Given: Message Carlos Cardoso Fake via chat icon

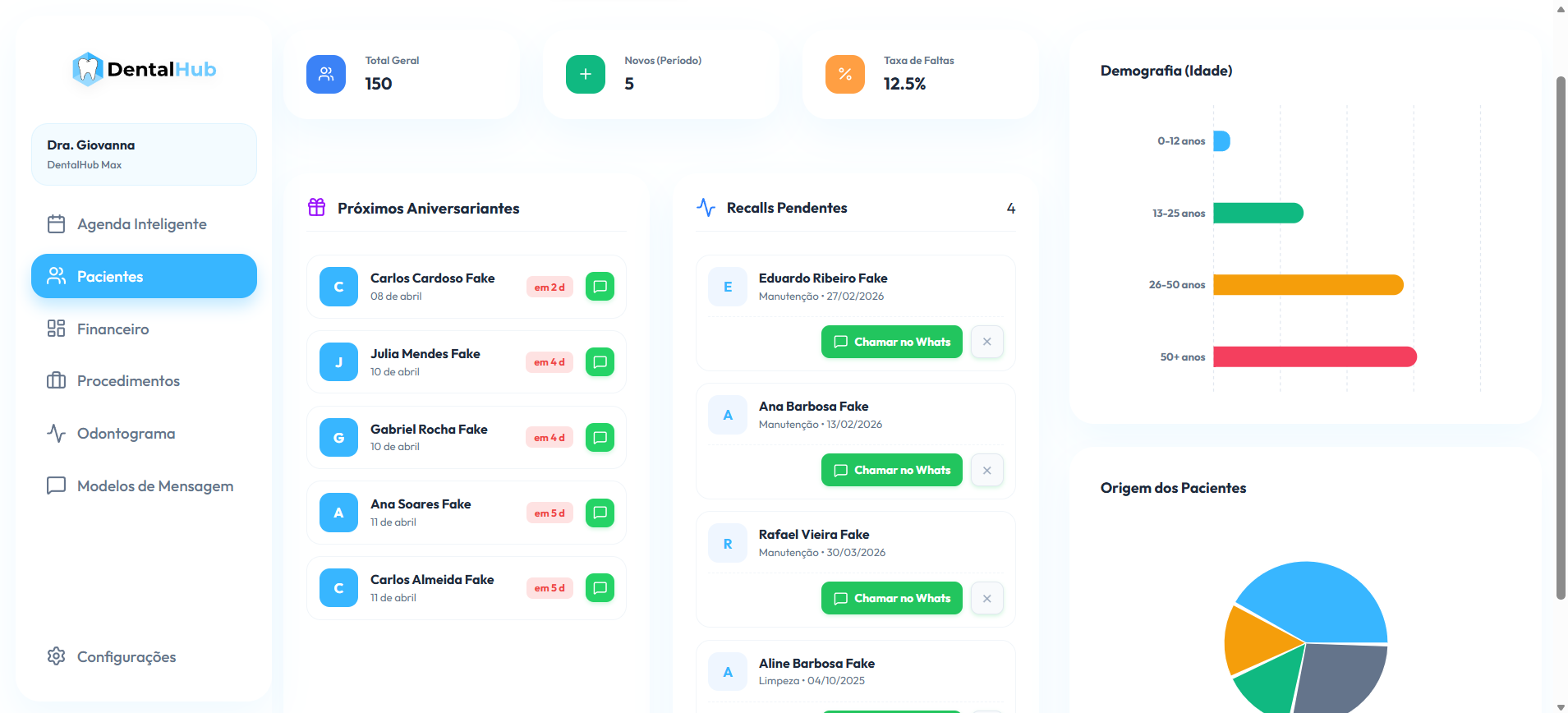Looking at the screenshot, I should pos(600,287).
